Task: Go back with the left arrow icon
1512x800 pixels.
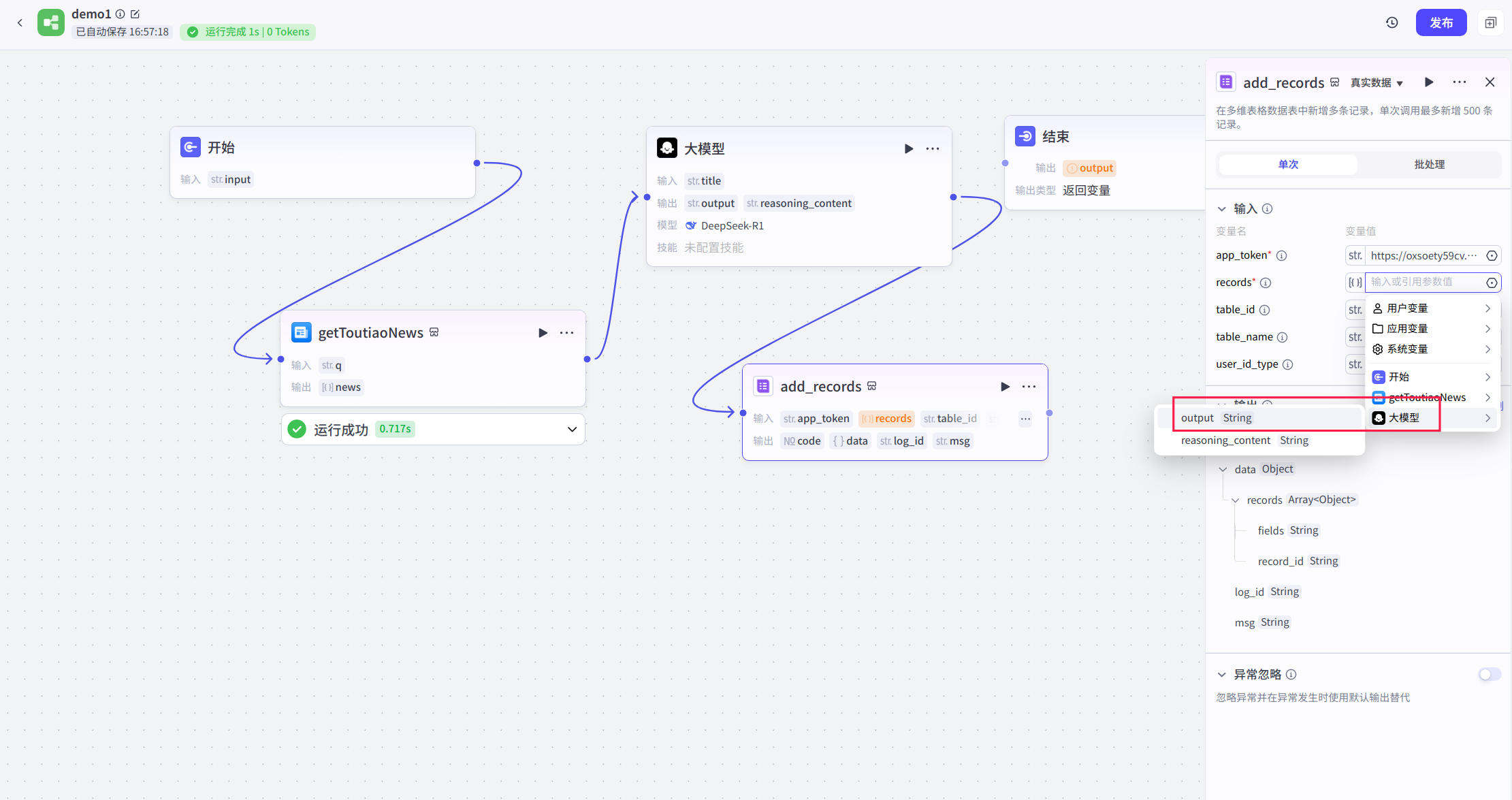Action: [20, 22]
